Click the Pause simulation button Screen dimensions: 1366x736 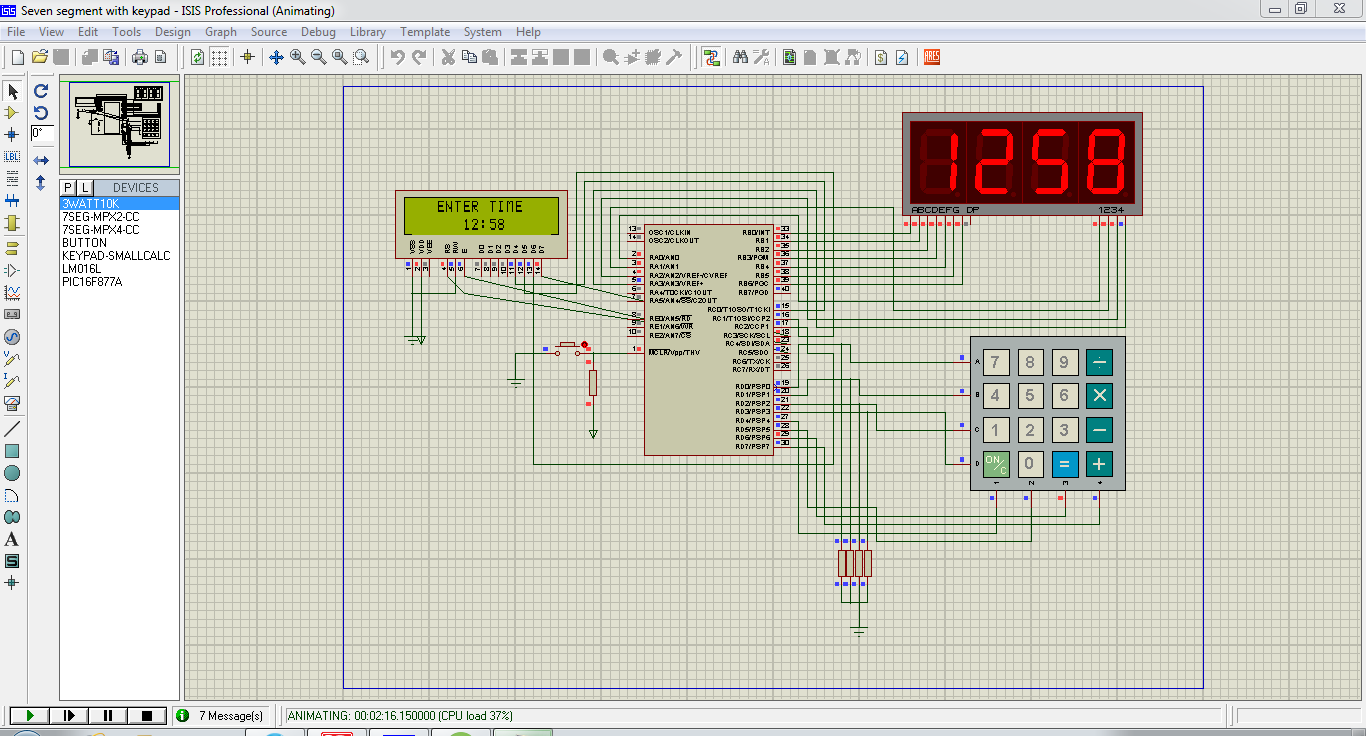pyautogui.click(x=108, y=715)
